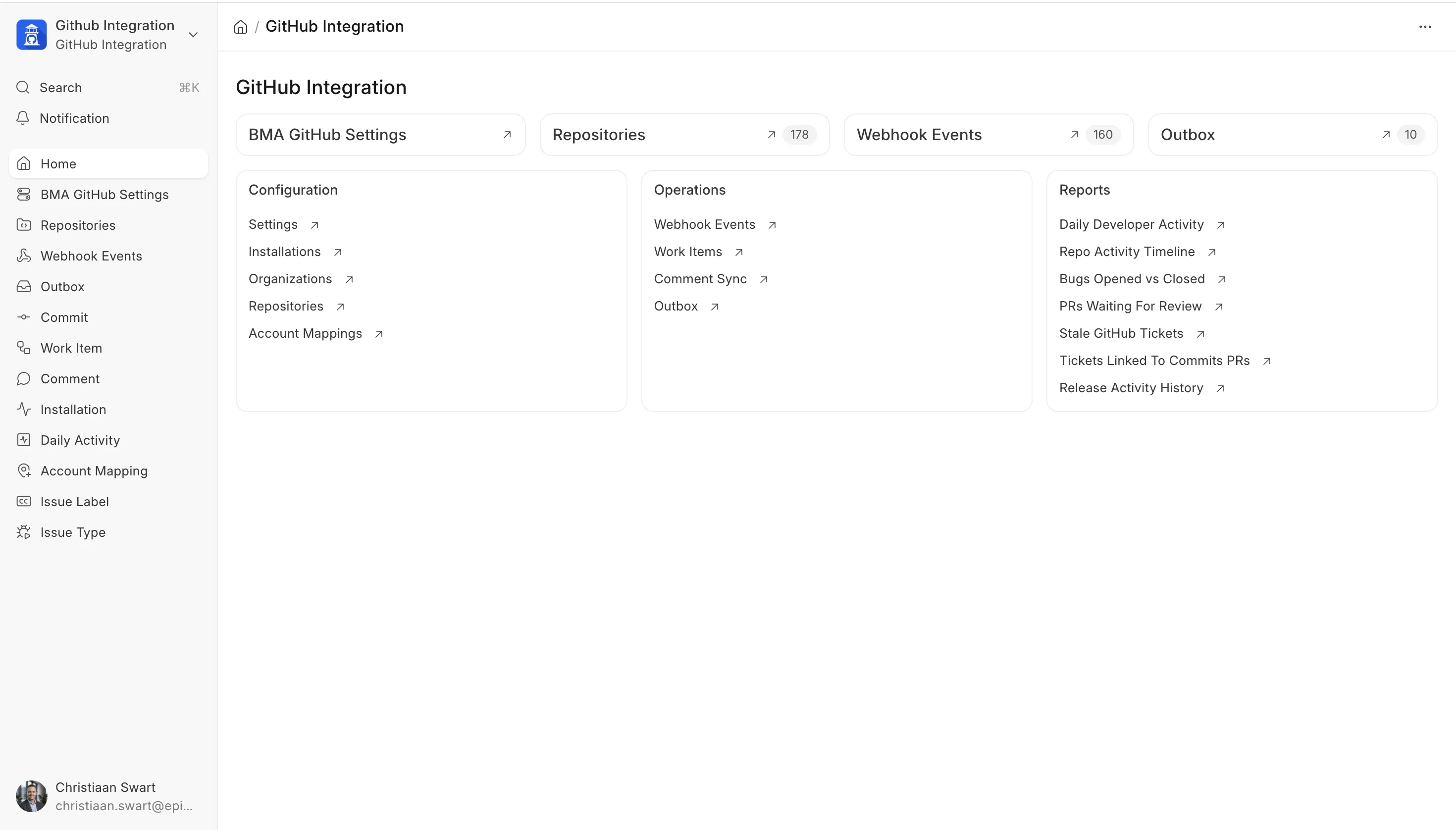Click the Daily Activity icon
The height and width of the screenshot is (830, 1456).
23,440
